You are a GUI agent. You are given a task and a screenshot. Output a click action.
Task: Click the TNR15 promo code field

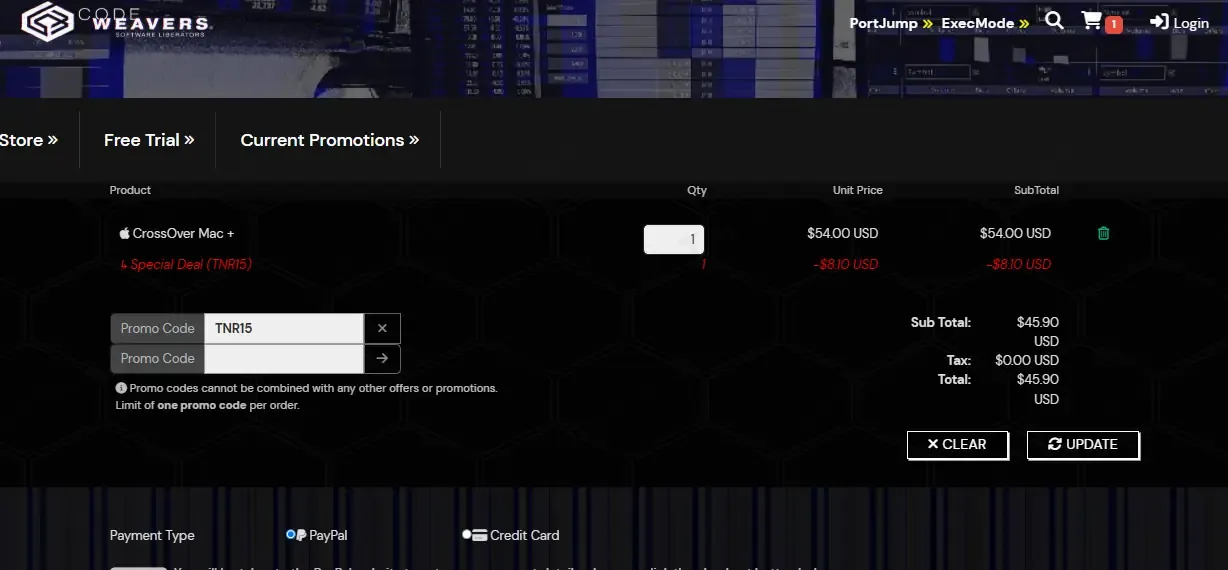(x=283, y=328)
